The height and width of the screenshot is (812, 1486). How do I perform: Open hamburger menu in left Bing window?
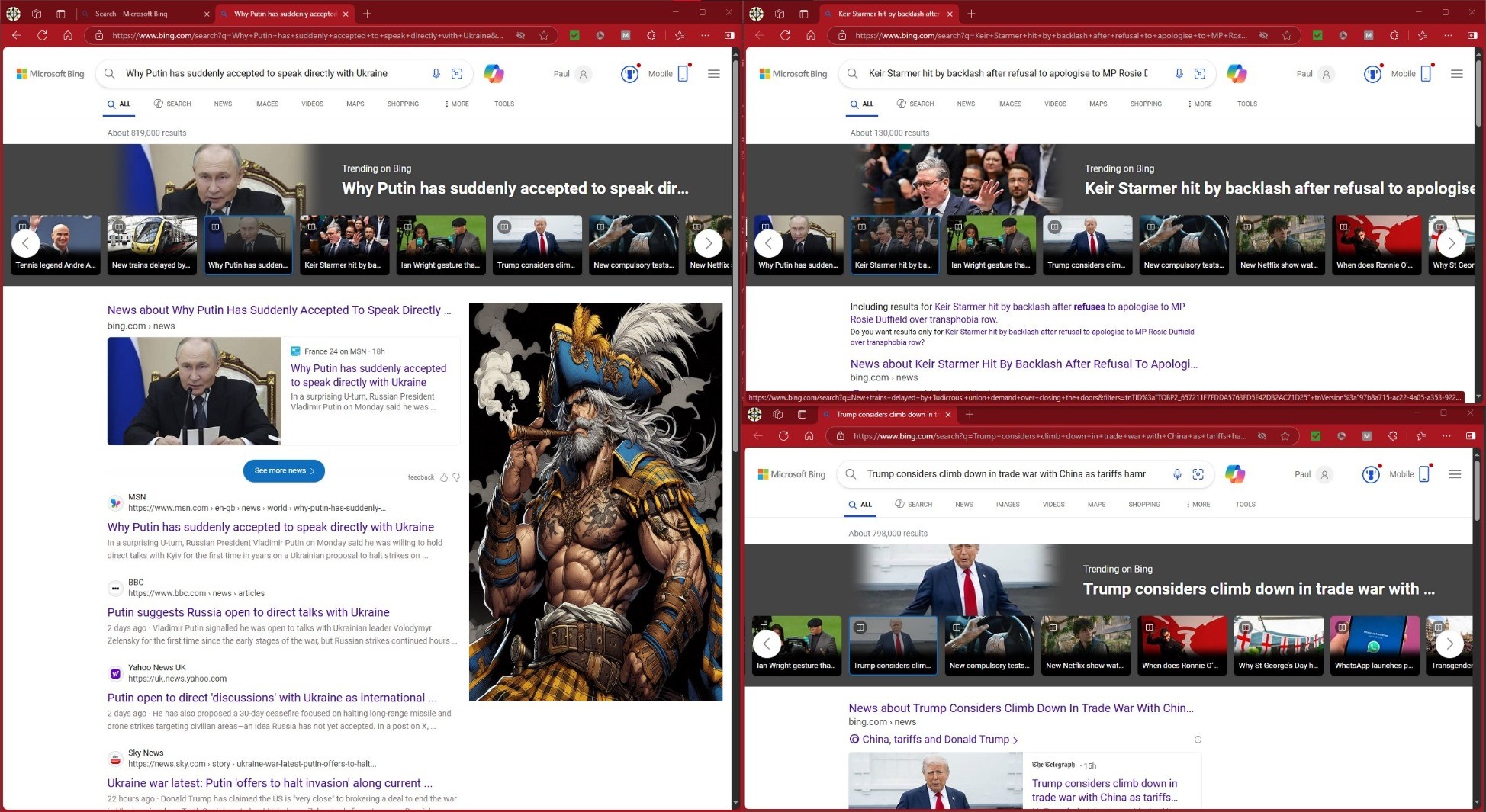coord(714,74)
